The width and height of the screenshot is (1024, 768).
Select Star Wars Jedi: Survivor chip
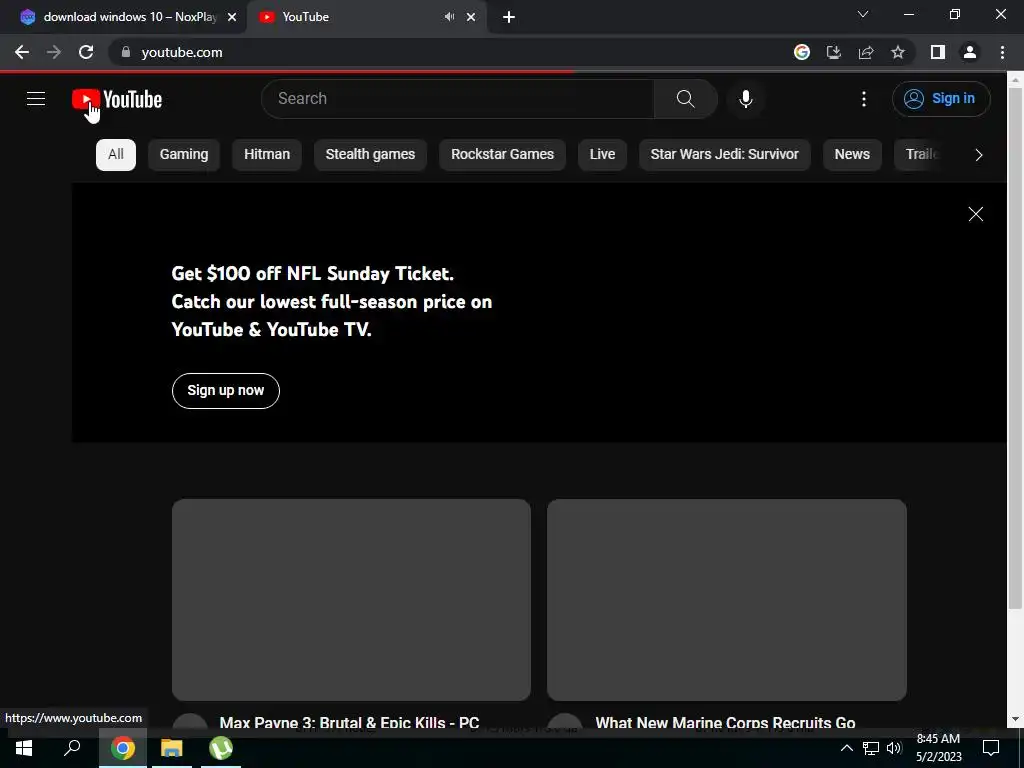tap(725, 155)
